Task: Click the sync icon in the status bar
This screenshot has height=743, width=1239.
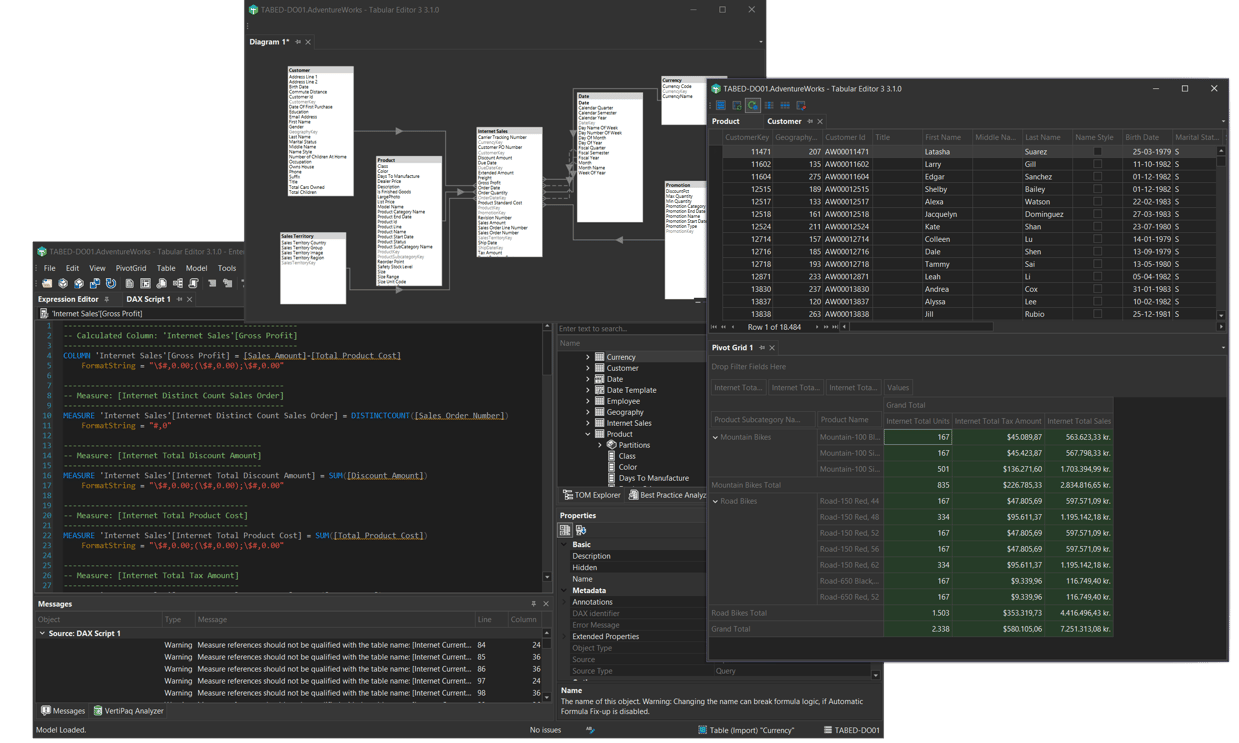Action: point(590,730)
